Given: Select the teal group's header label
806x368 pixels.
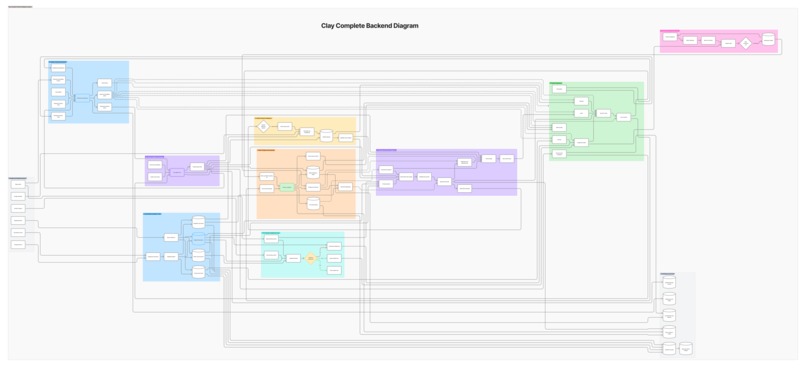Looking at the screenshot, I should point(271,233).
